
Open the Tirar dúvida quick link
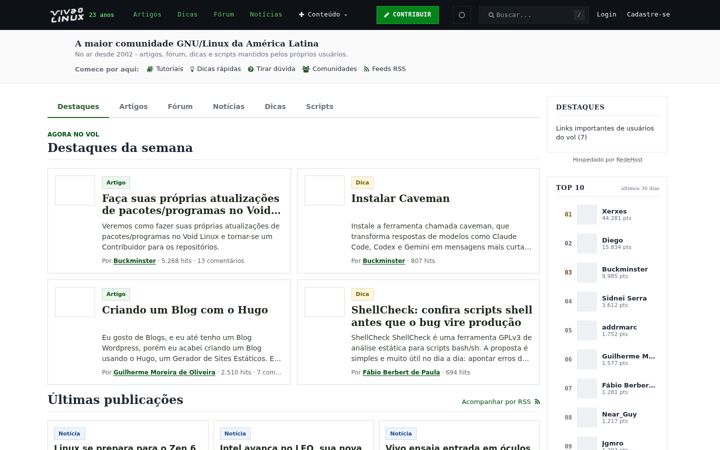[271, 69]
